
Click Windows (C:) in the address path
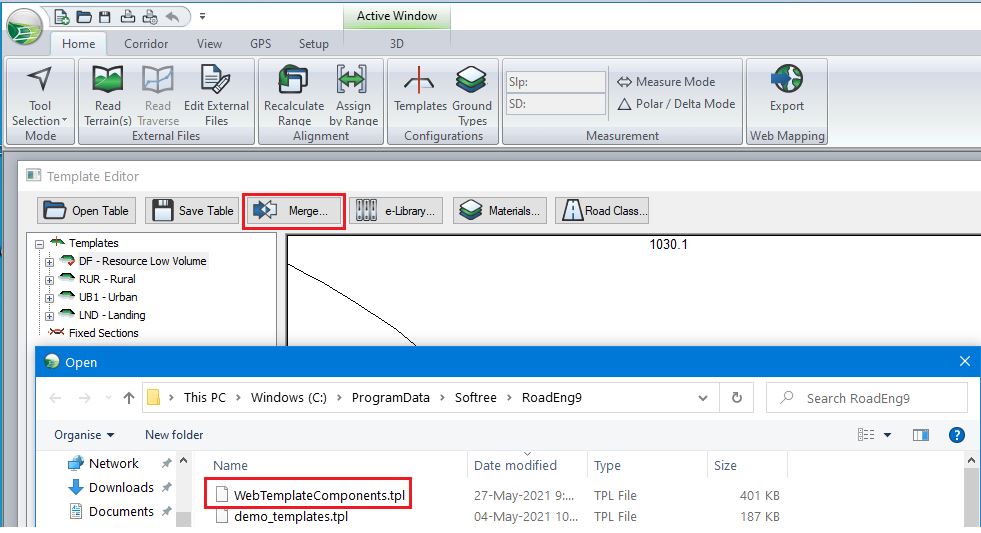[x=288, y=398]
